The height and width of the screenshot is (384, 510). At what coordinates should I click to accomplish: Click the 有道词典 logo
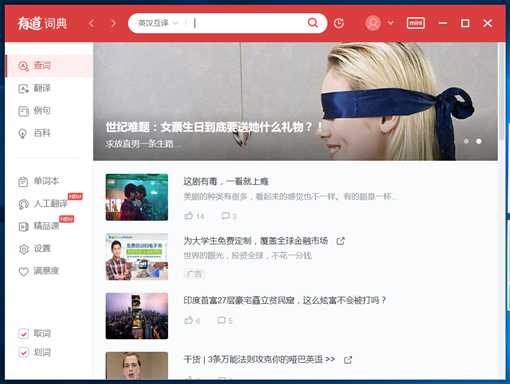tap(43, 23)
